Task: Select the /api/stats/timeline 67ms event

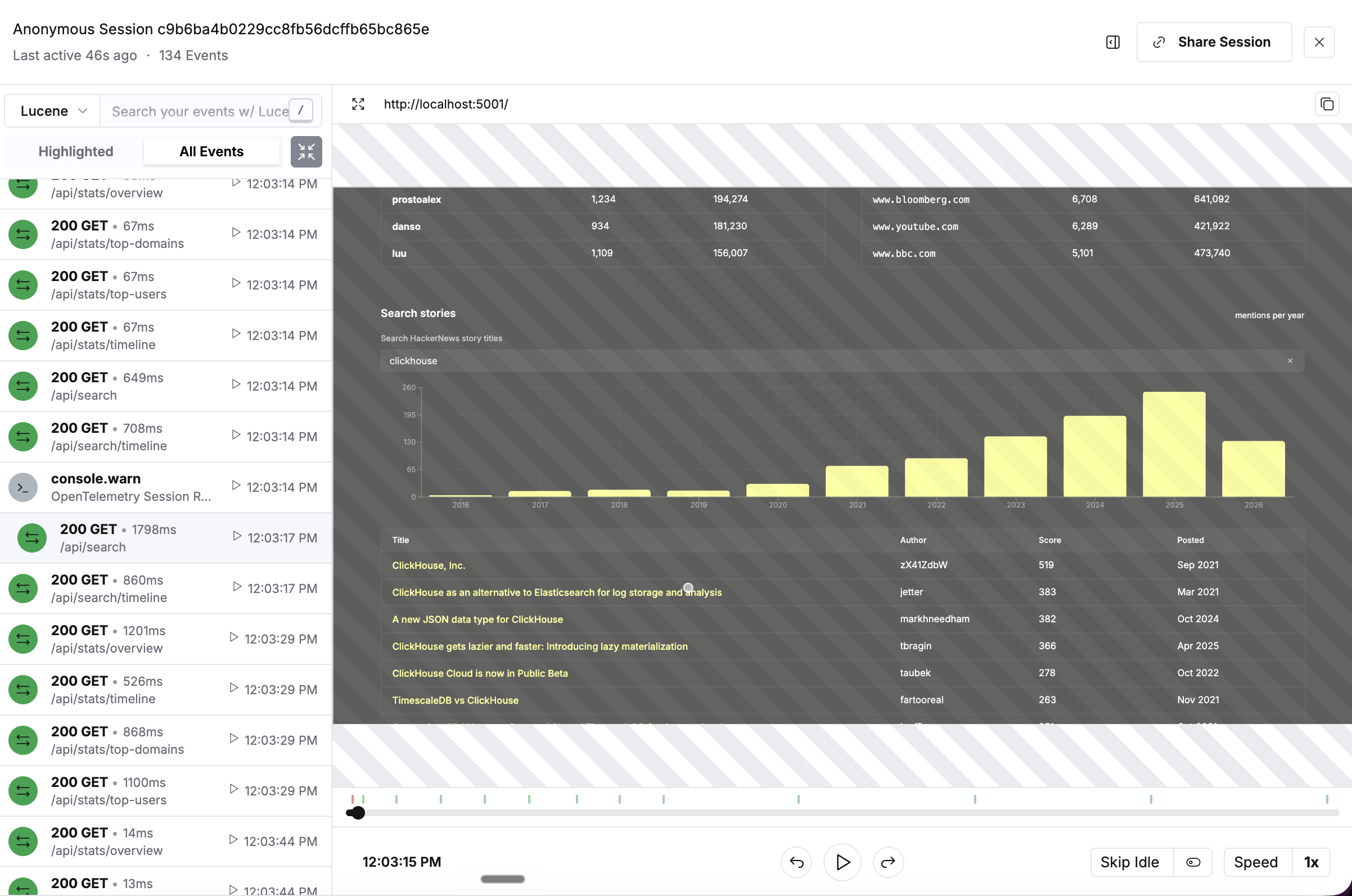Action: 166,336
